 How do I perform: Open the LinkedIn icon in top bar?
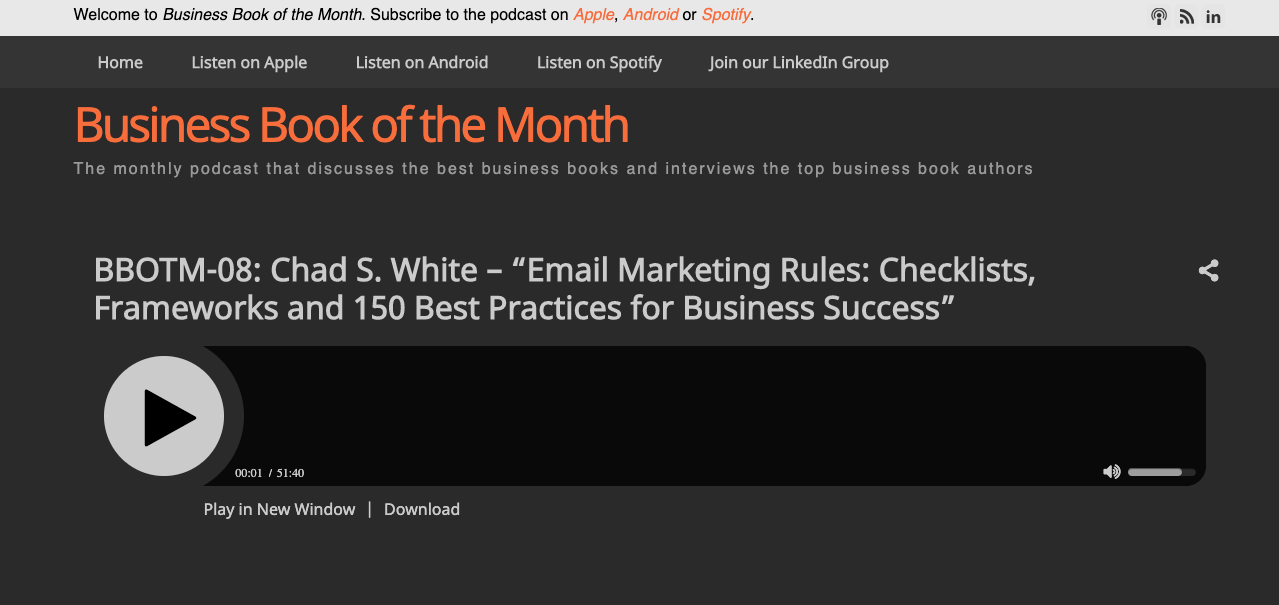1213,16
